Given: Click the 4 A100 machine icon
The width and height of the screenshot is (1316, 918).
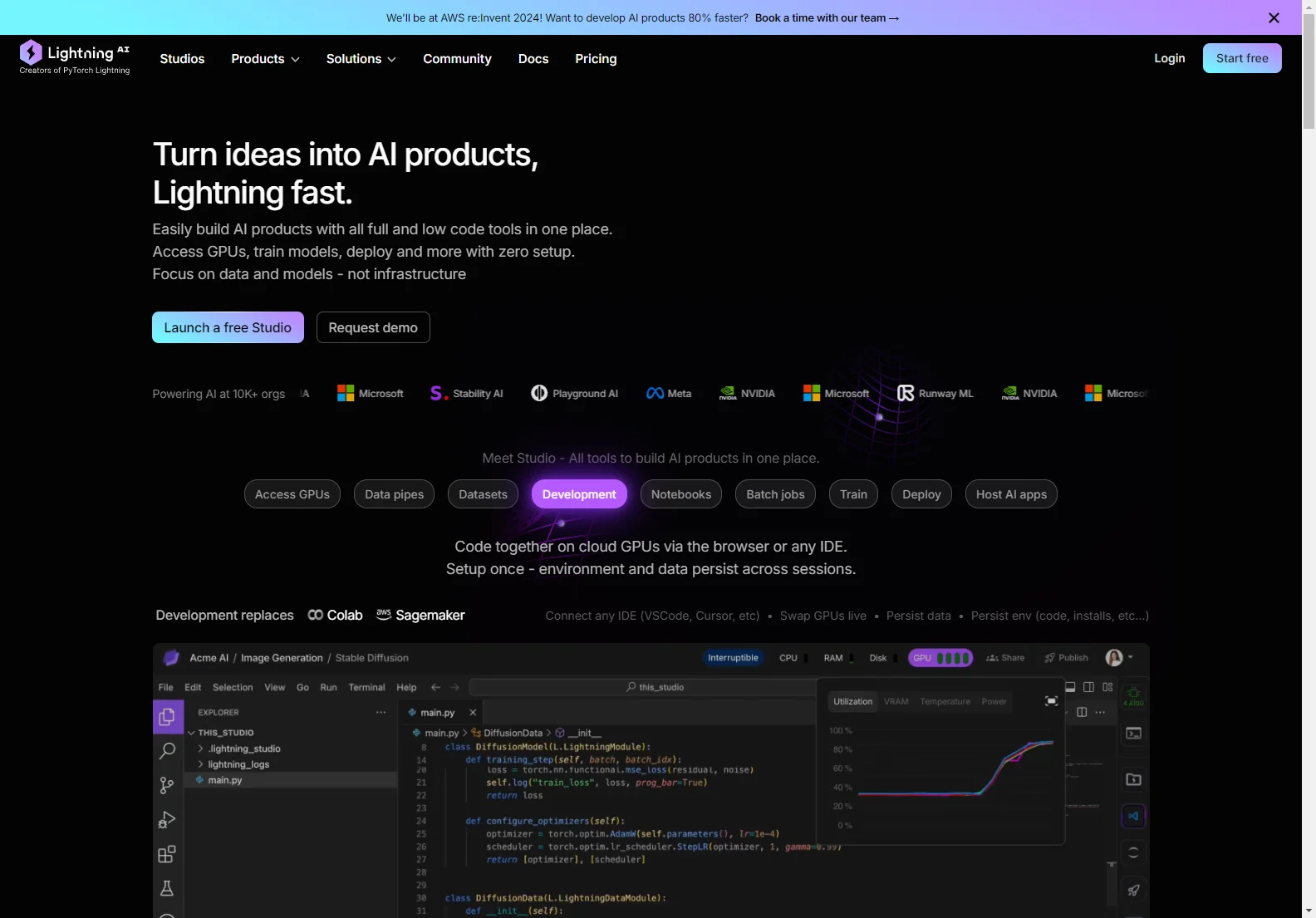Looking at the screenshot, I should pyautogui.click(x=1133, y=695).
